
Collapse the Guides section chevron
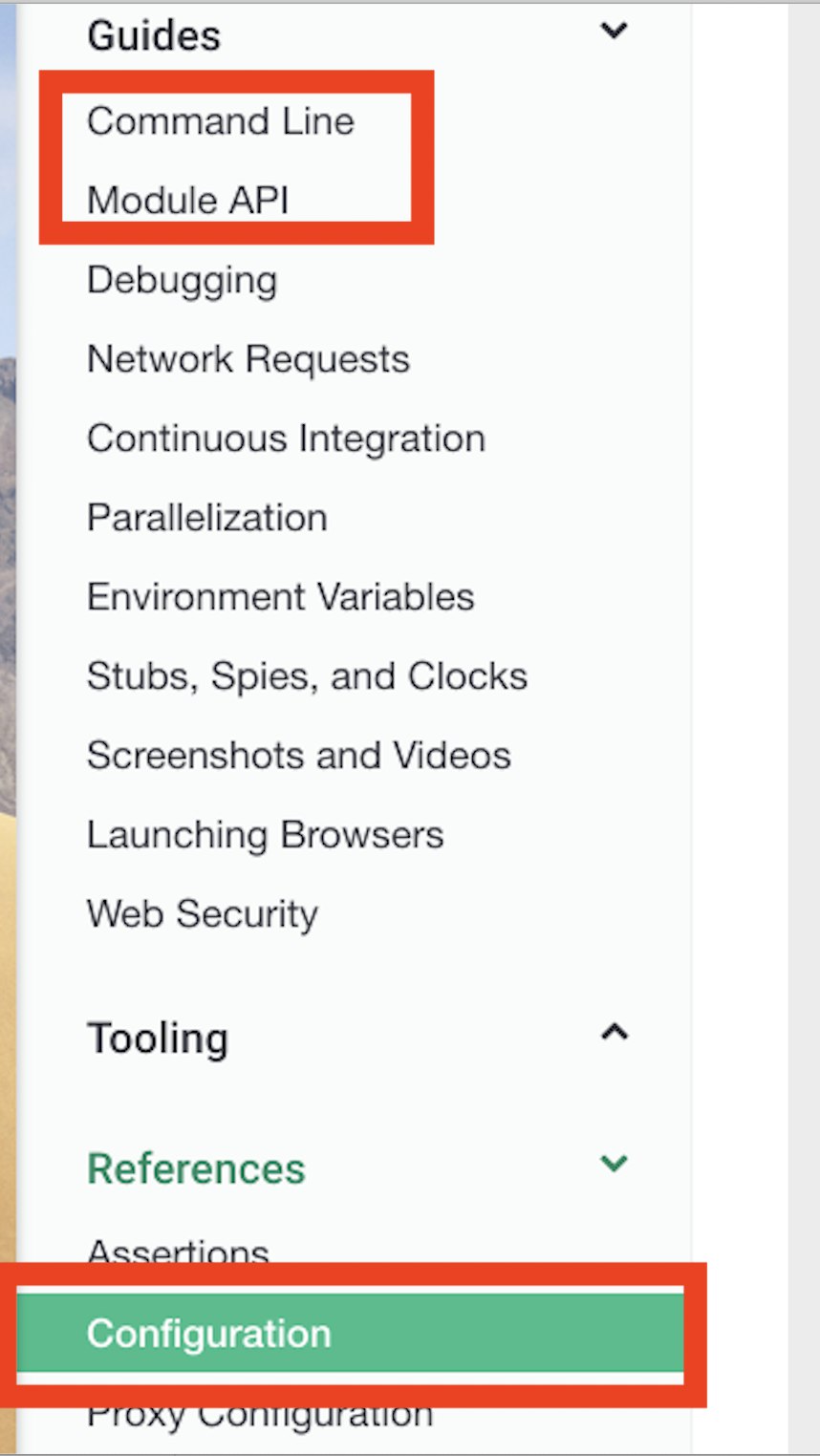tap(614, 31)
